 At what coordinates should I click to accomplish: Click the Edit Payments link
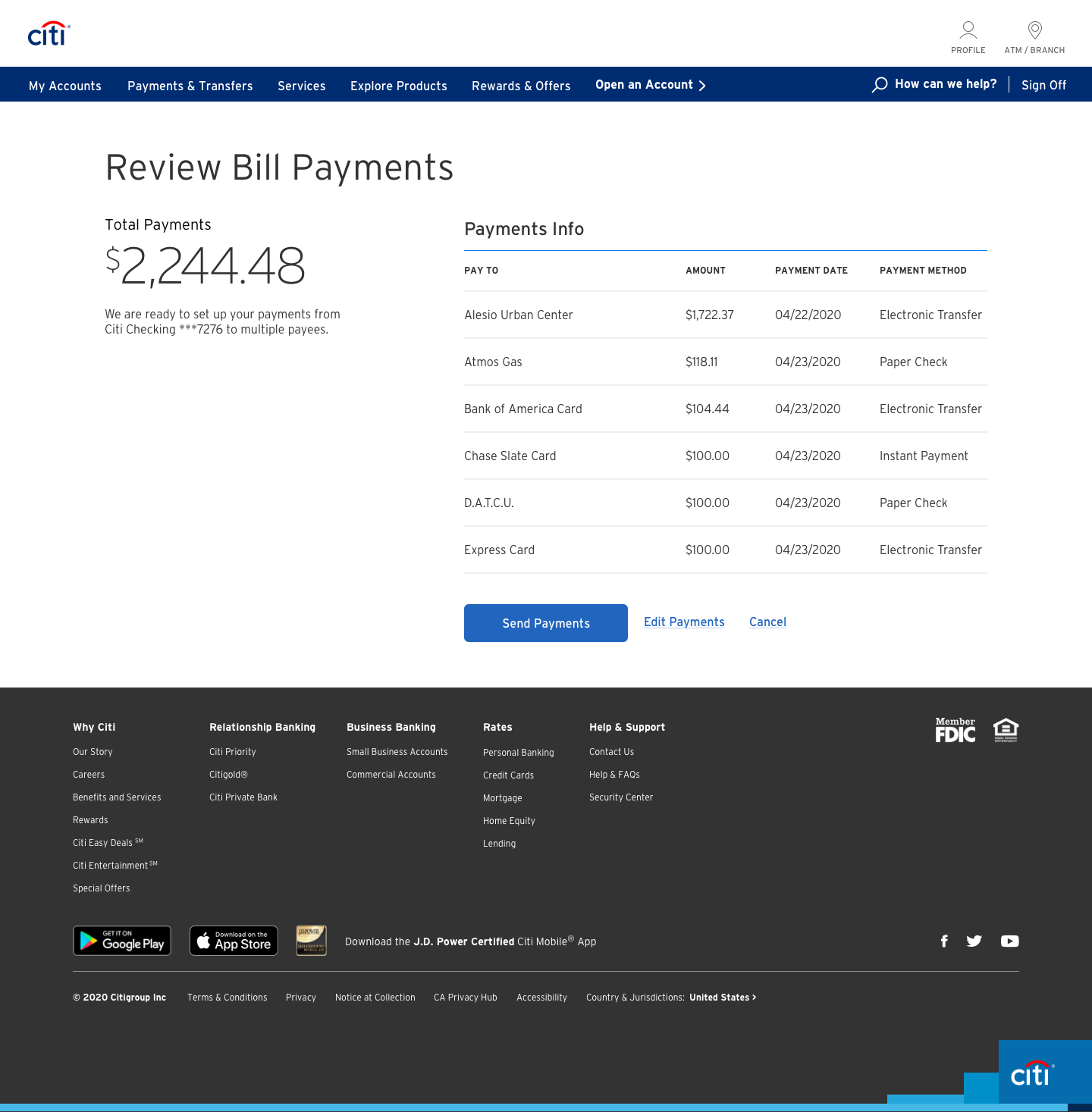tap(684, 622)
